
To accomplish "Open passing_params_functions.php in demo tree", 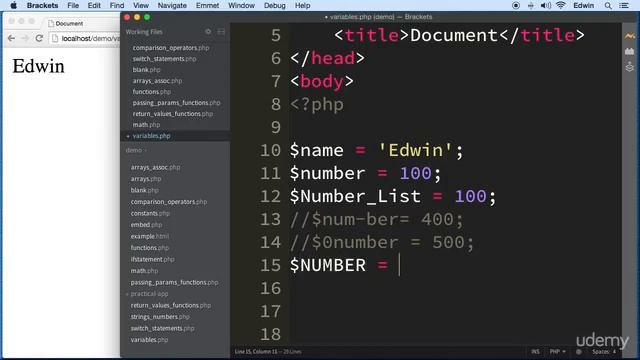I will tap(174, 282).
